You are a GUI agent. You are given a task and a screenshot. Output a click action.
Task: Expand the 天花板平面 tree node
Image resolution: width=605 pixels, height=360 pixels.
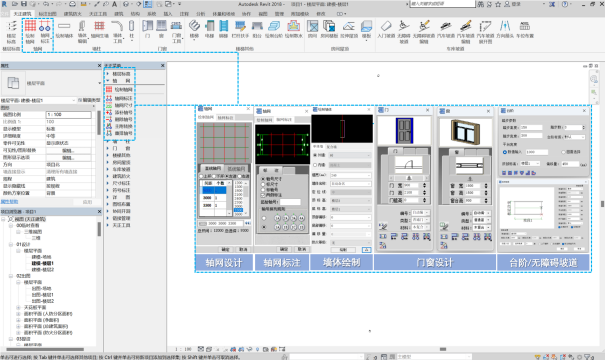[18, 308]
